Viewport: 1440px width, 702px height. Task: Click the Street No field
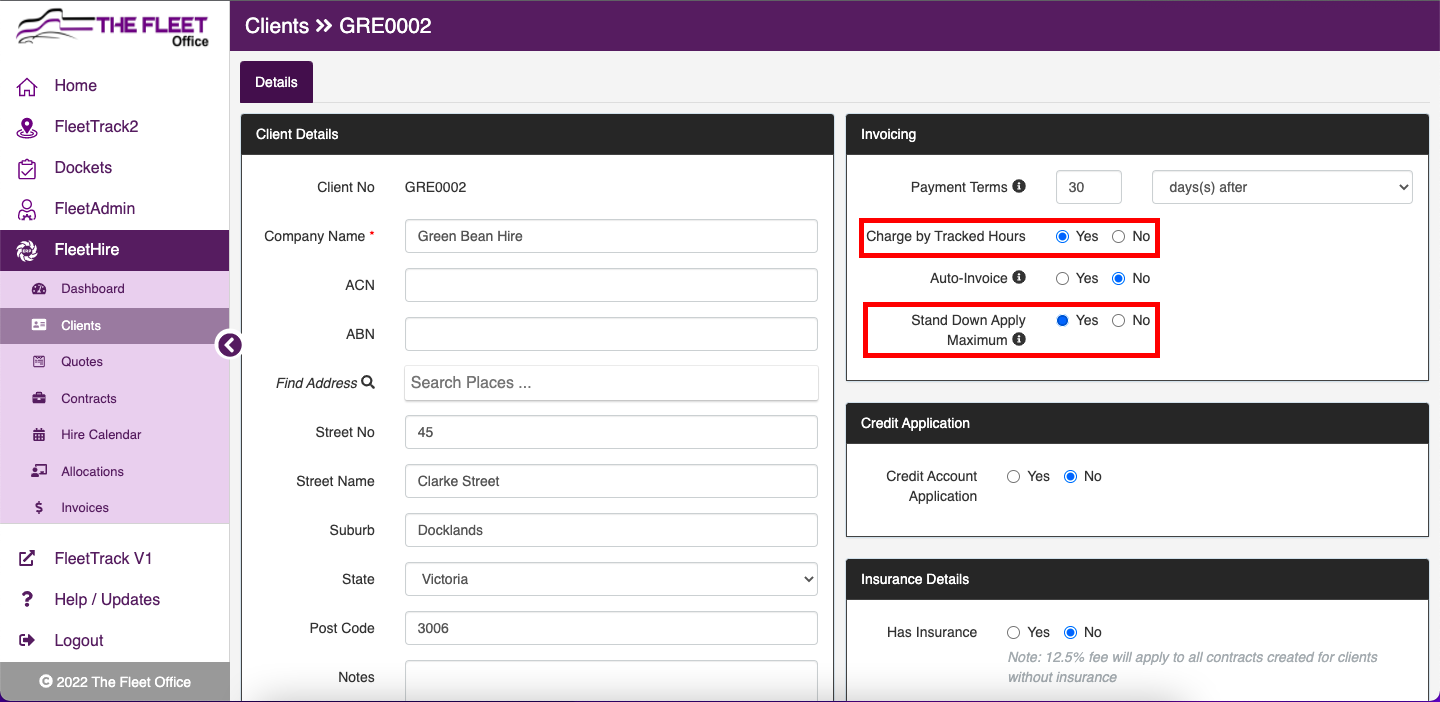(611, 432)
